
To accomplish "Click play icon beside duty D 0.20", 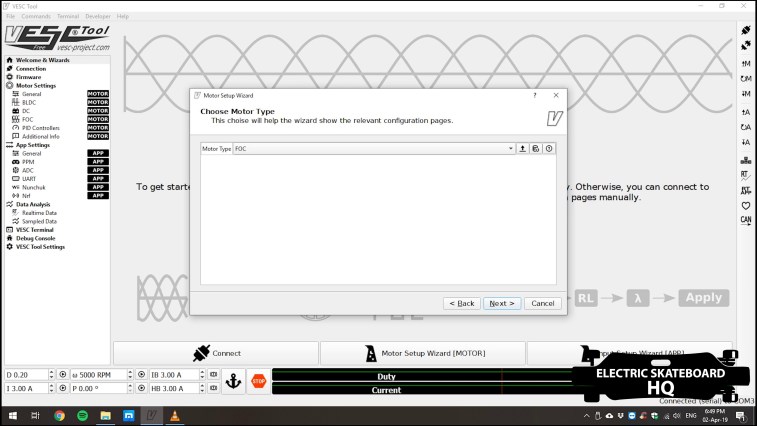I will pos(62,374).
